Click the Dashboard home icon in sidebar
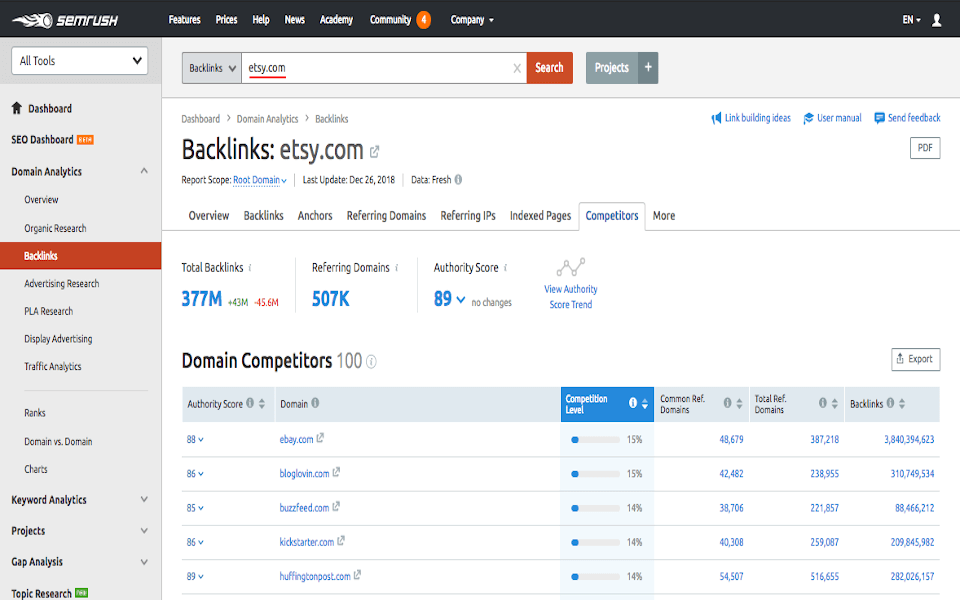The width and height of the screenshot is (960, 600). (x=16, y=108)
